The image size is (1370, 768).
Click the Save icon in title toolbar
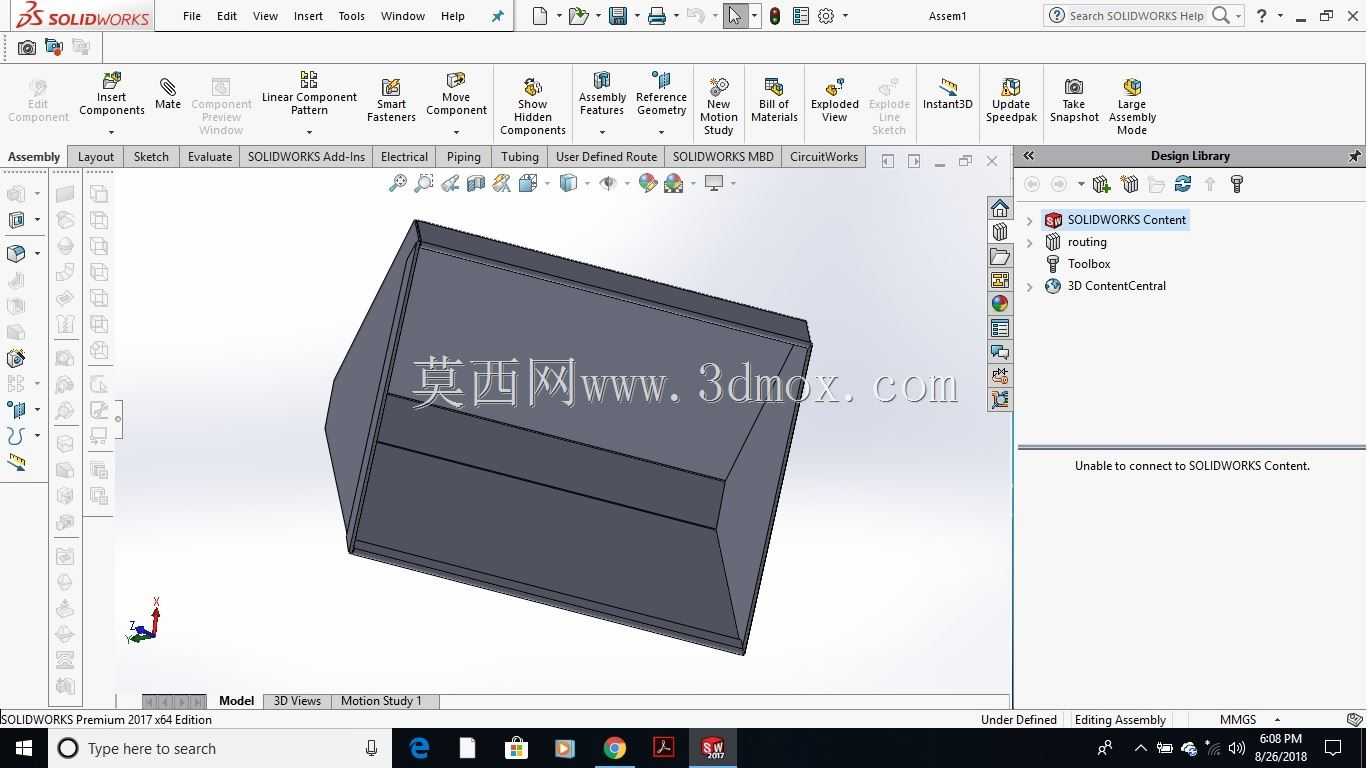click(618, 16)
